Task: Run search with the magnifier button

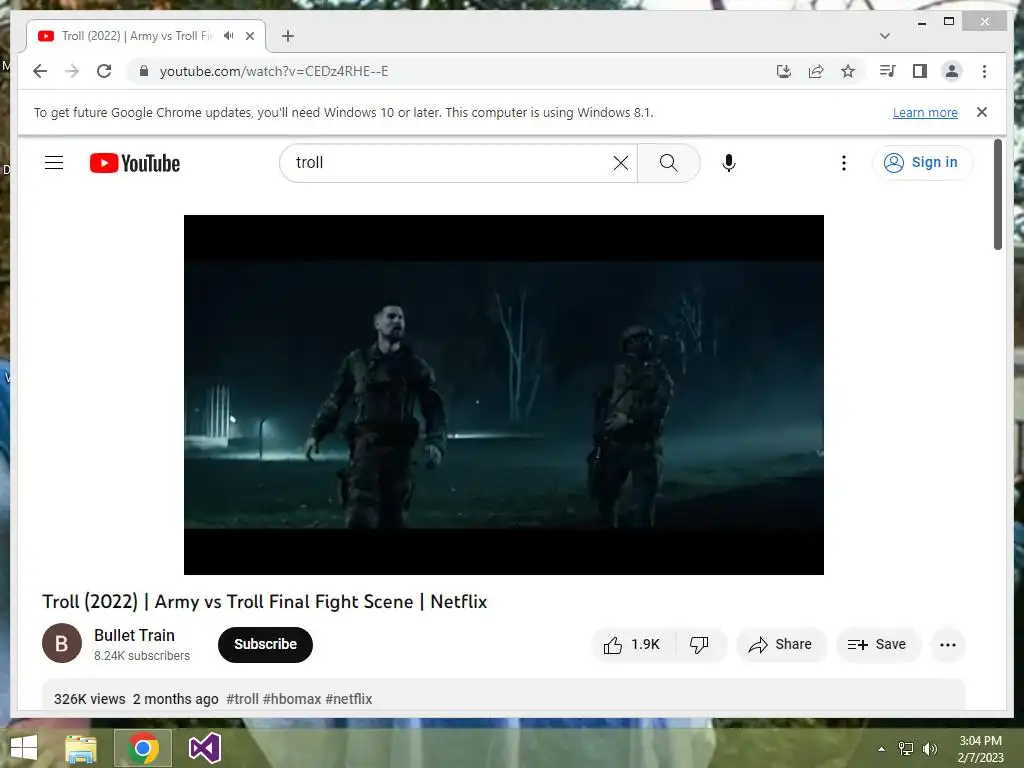Action: click(668, 163)
